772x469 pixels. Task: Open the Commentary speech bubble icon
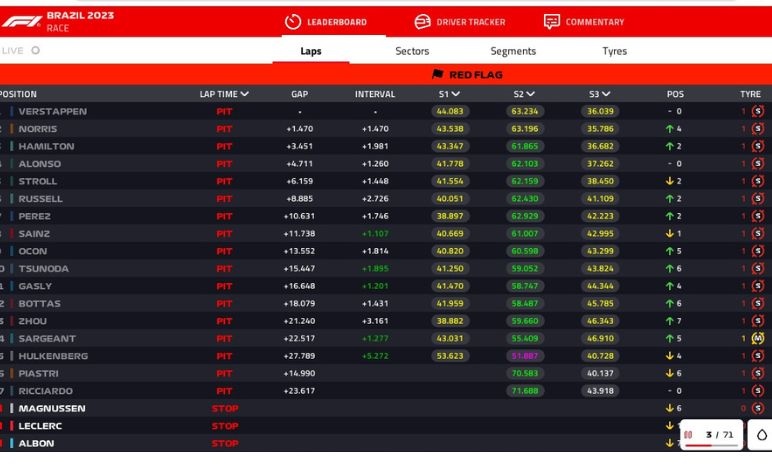point(552,22)
